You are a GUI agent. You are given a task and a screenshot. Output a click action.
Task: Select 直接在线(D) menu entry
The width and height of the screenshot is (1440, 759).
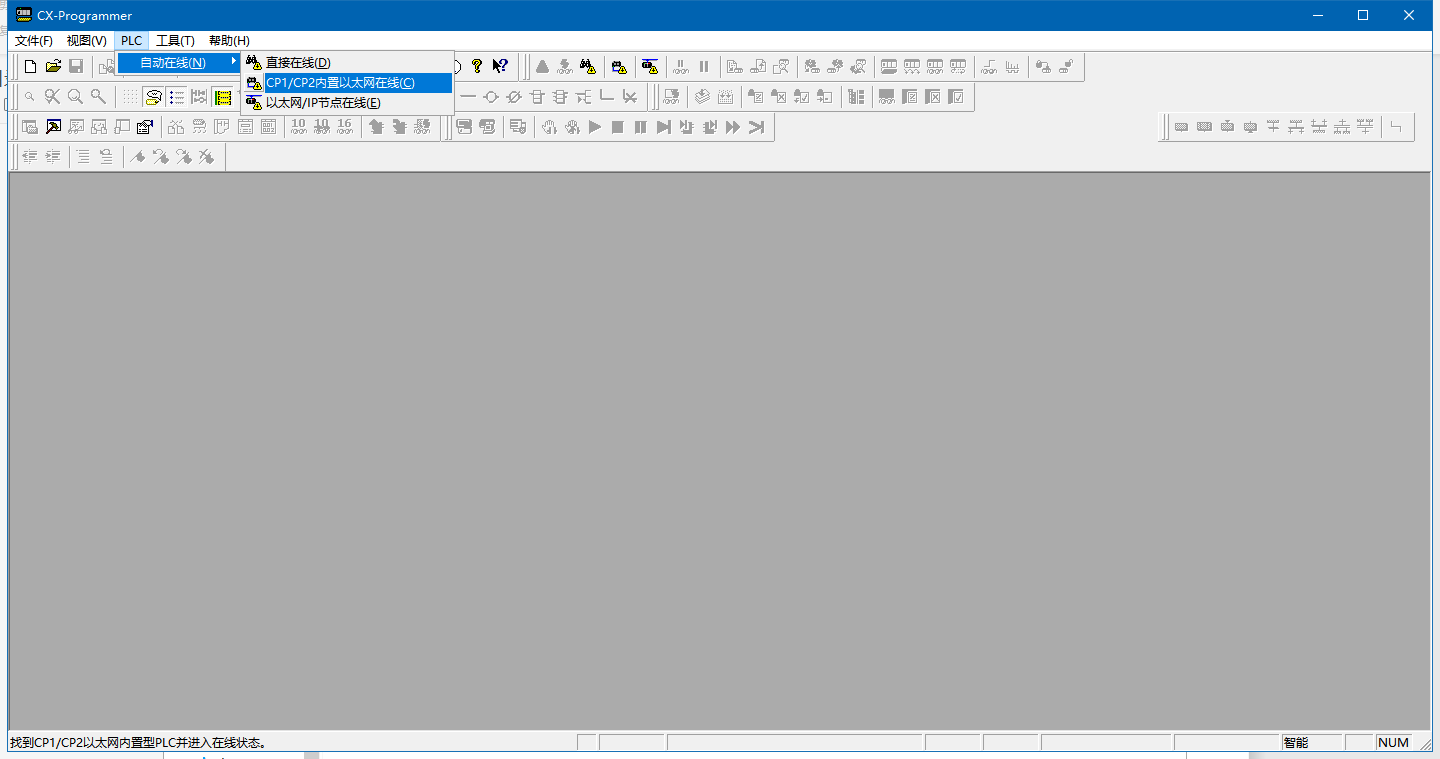(x=298, y=63)
